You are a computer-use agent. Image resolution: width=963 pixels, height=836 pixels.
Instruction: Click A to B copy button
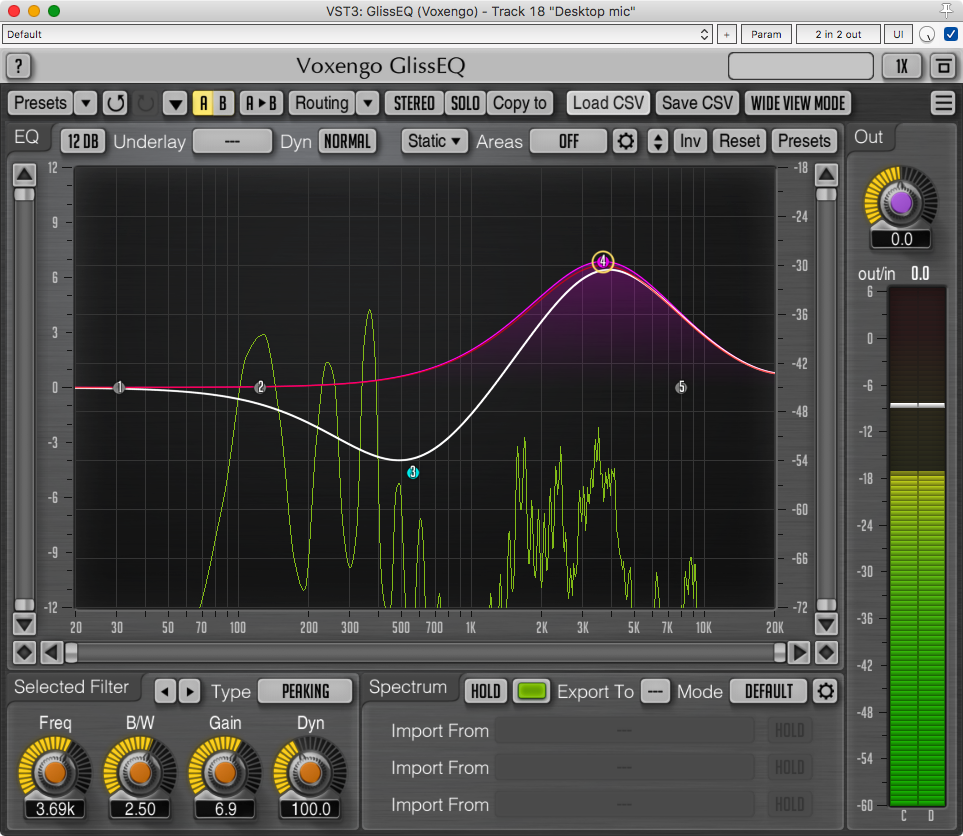coord(261,103)
